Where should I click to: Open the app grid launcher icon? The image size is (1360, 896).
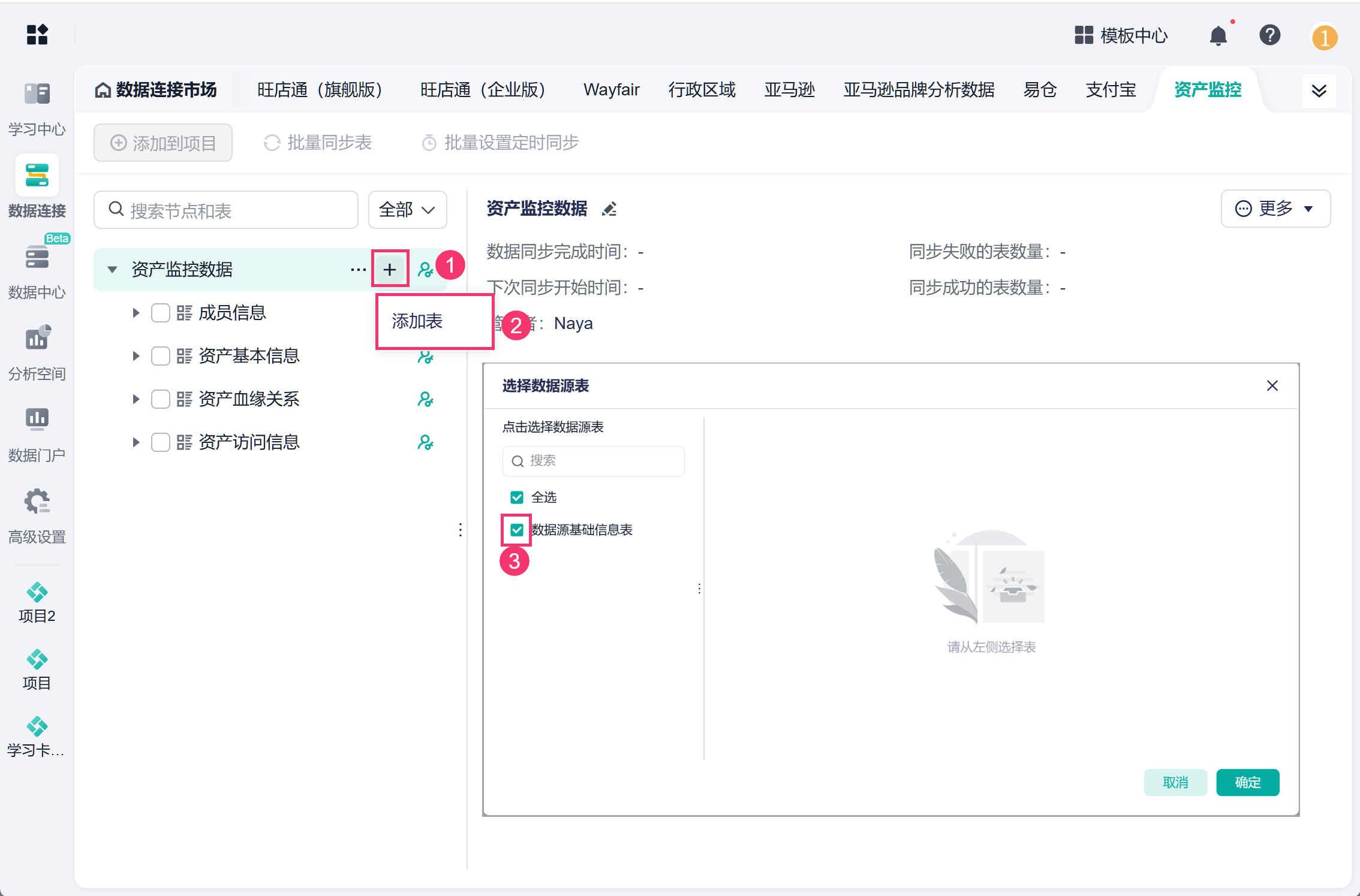click(37, 35)
